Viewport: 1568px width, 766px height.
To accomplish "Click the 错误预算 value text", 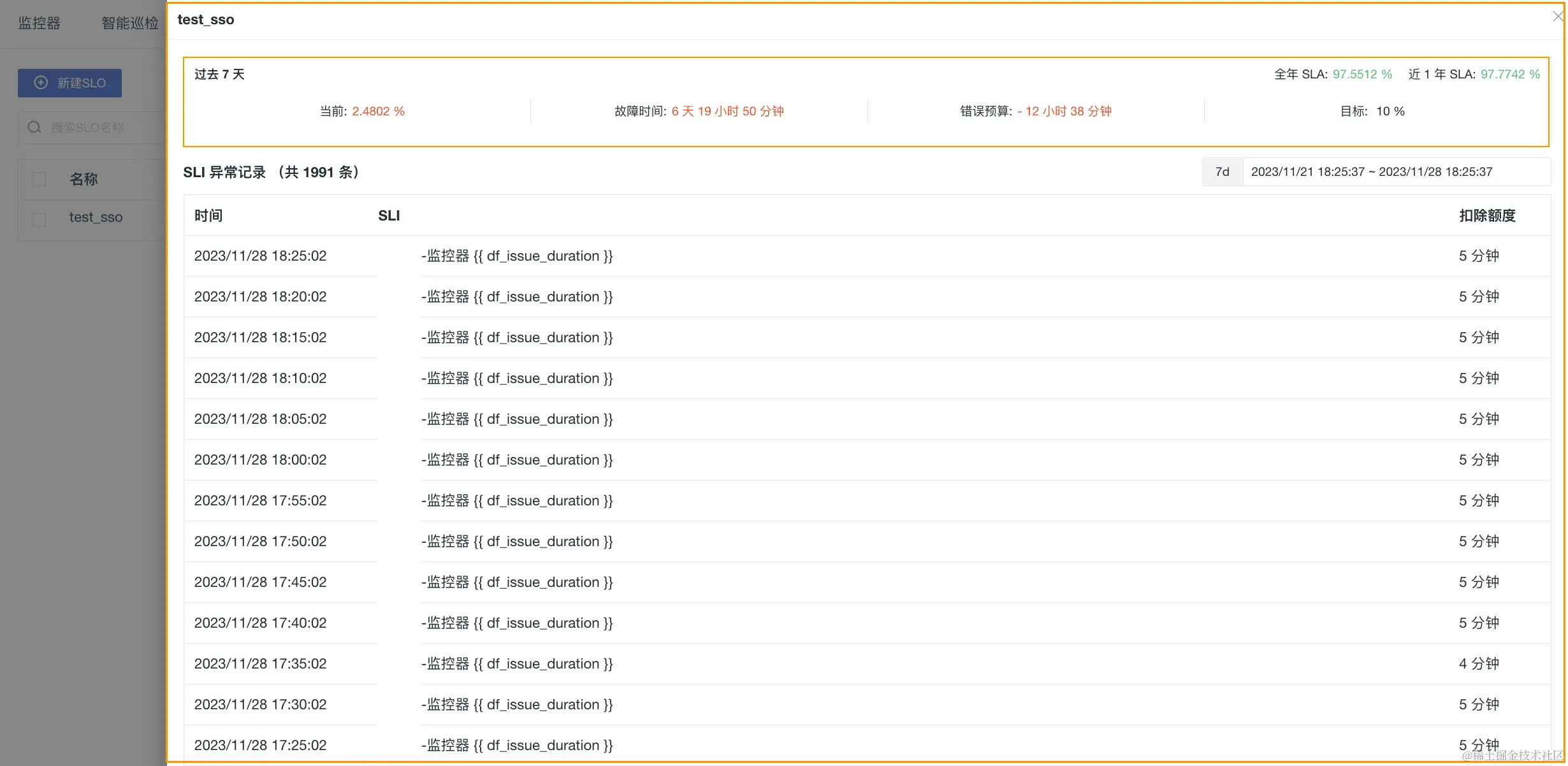I will [x=1064, y=112].
